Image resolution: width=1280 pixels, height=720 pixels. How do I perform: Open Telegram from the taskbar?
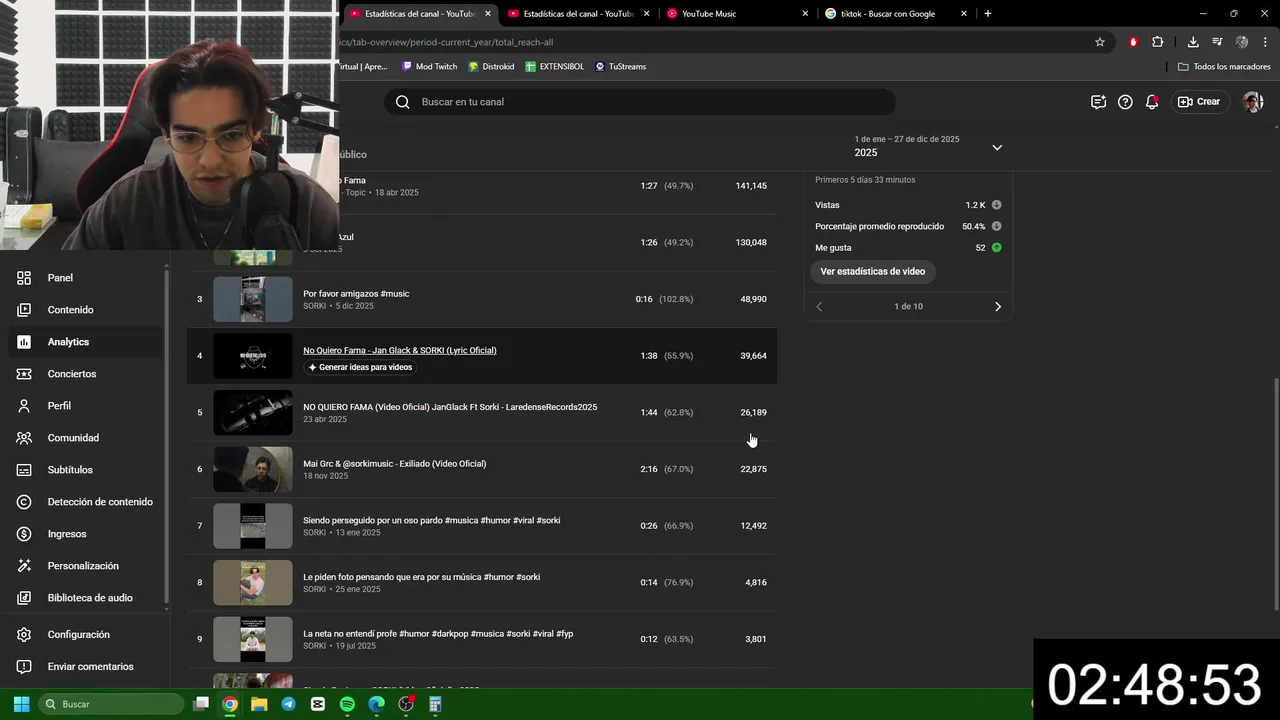[289, 704]
